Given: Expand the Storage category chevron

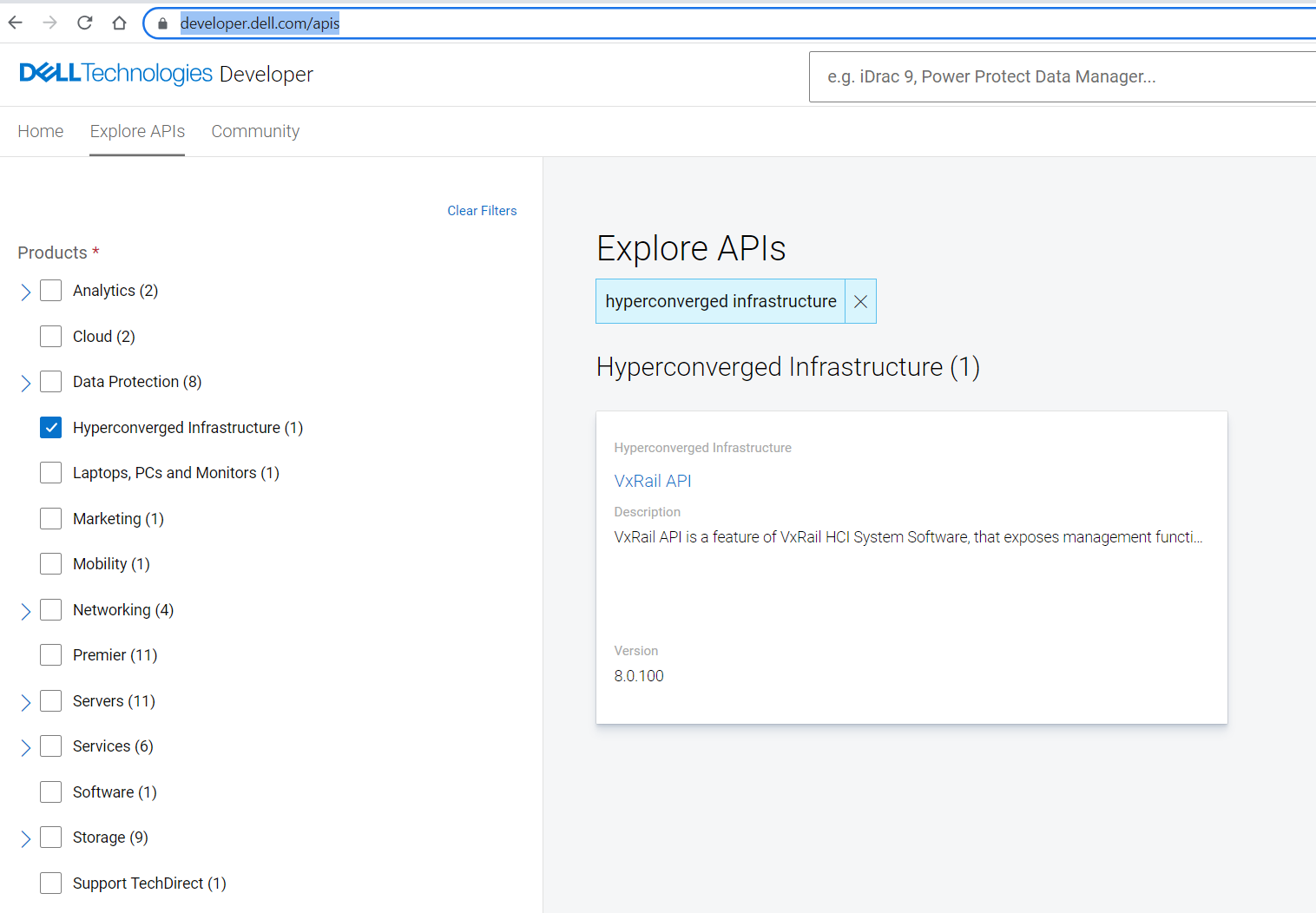Looking at the screenshot, I should (25, 837).
